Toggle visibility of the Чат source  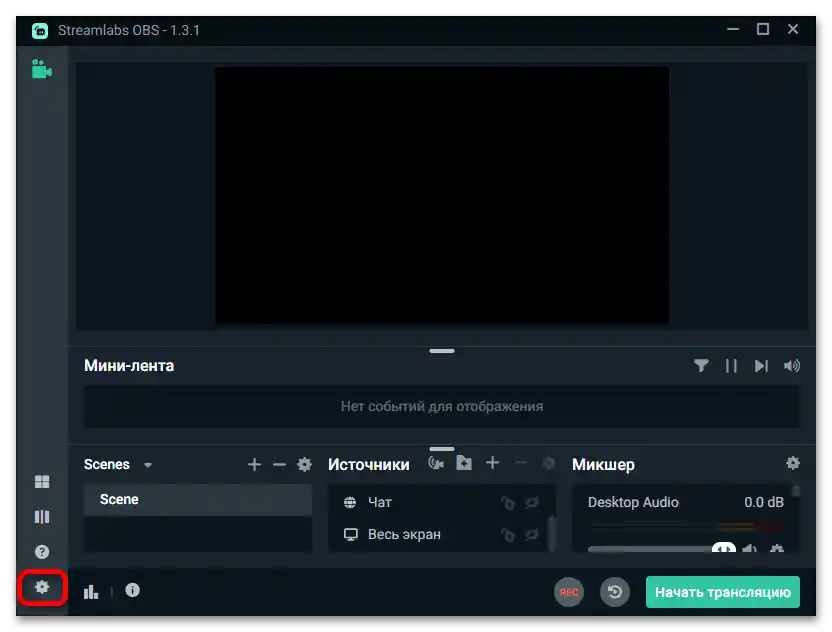click(532, 502)
